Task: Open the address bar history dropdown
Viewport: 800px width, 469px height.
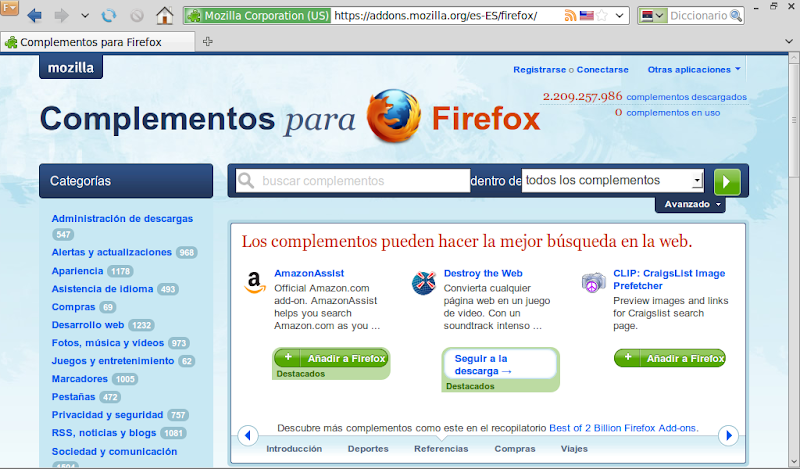Action: [x=619, y=16]
